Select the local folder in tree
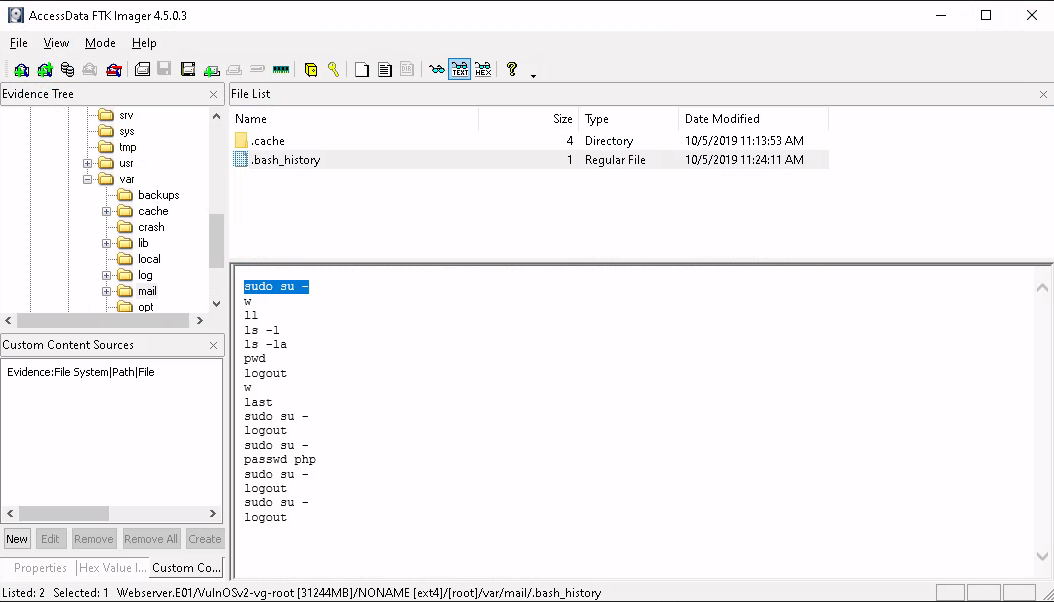Viewport: 1054px width, 602px height. pyautogui.click(x=149, y=259)
